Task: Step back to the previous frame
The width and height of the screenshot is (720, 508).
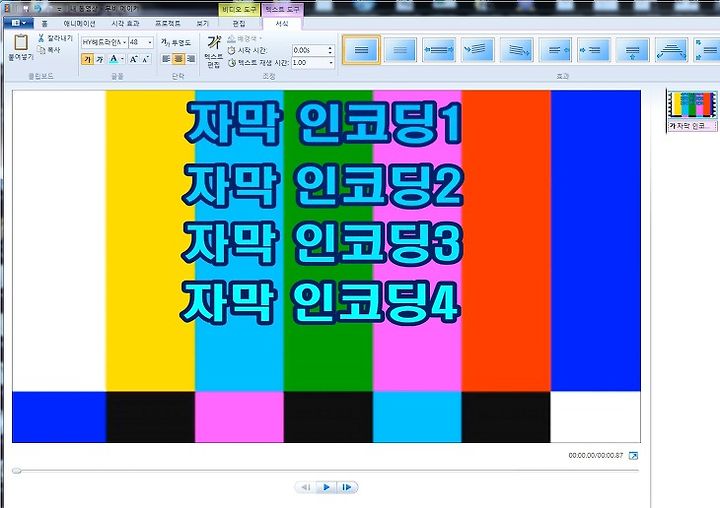Action: 306,487
